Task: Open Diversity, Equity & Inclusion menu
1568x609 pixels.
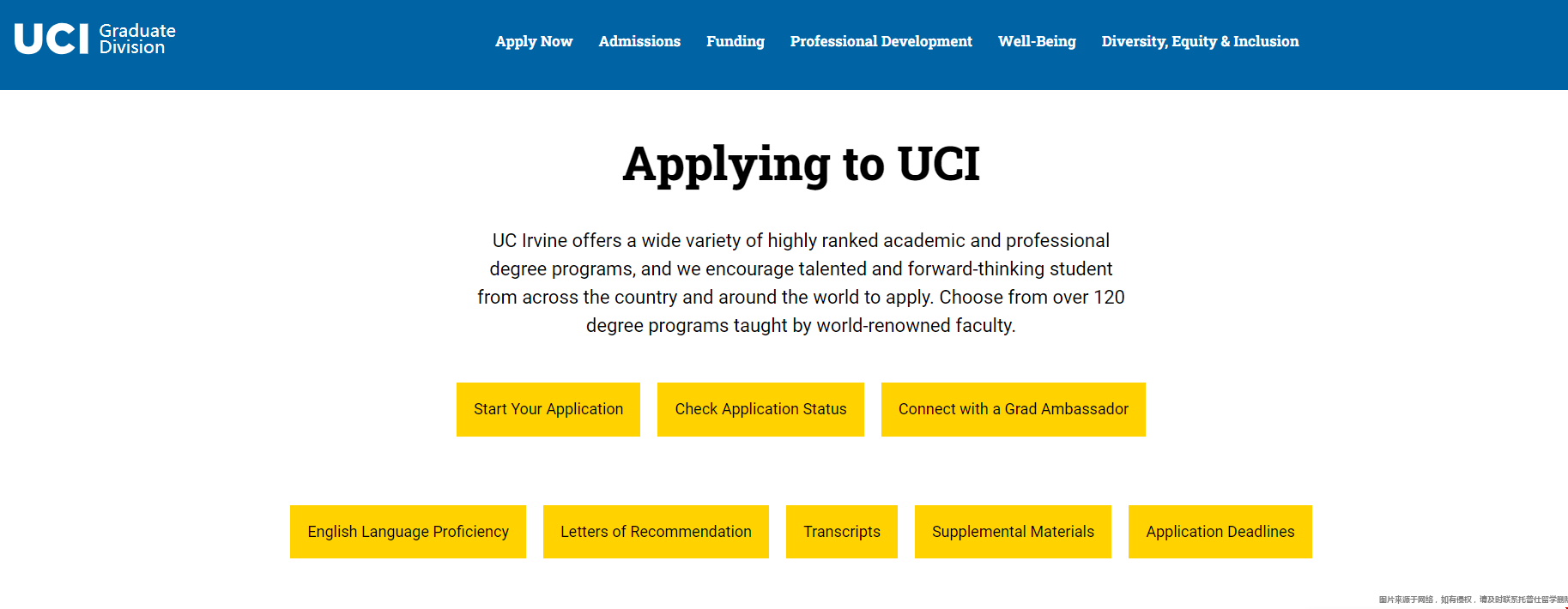Action: tap(1200, 41)
